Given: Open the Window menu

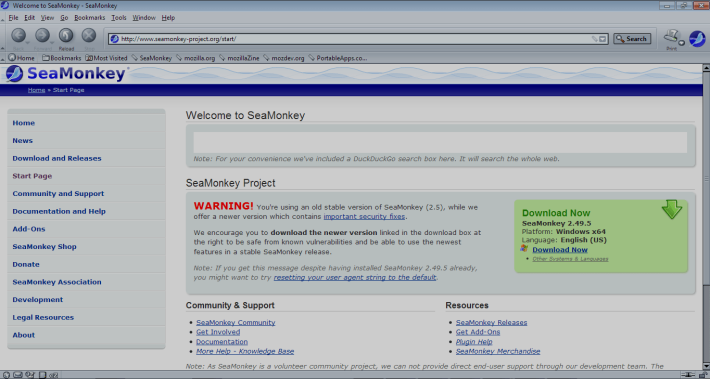Looking at the screenshot, I should tap(144, 18).
